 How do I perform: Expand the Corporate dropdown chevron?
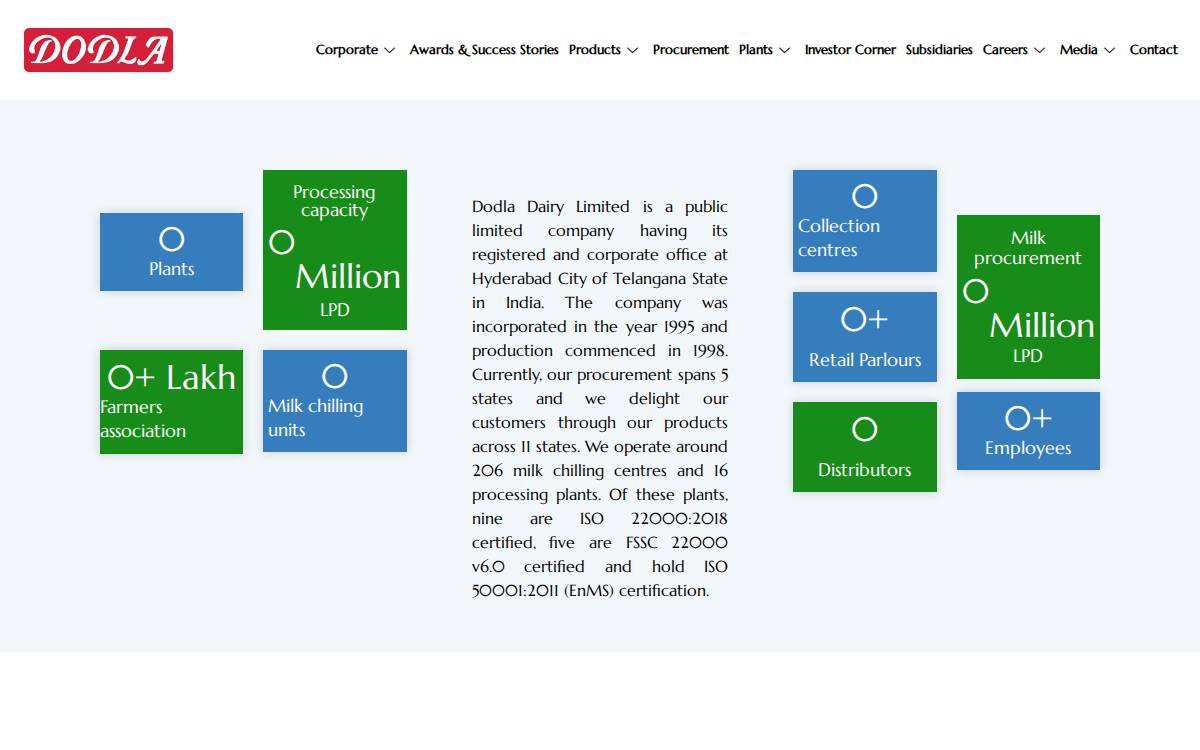tap(390, 50)
